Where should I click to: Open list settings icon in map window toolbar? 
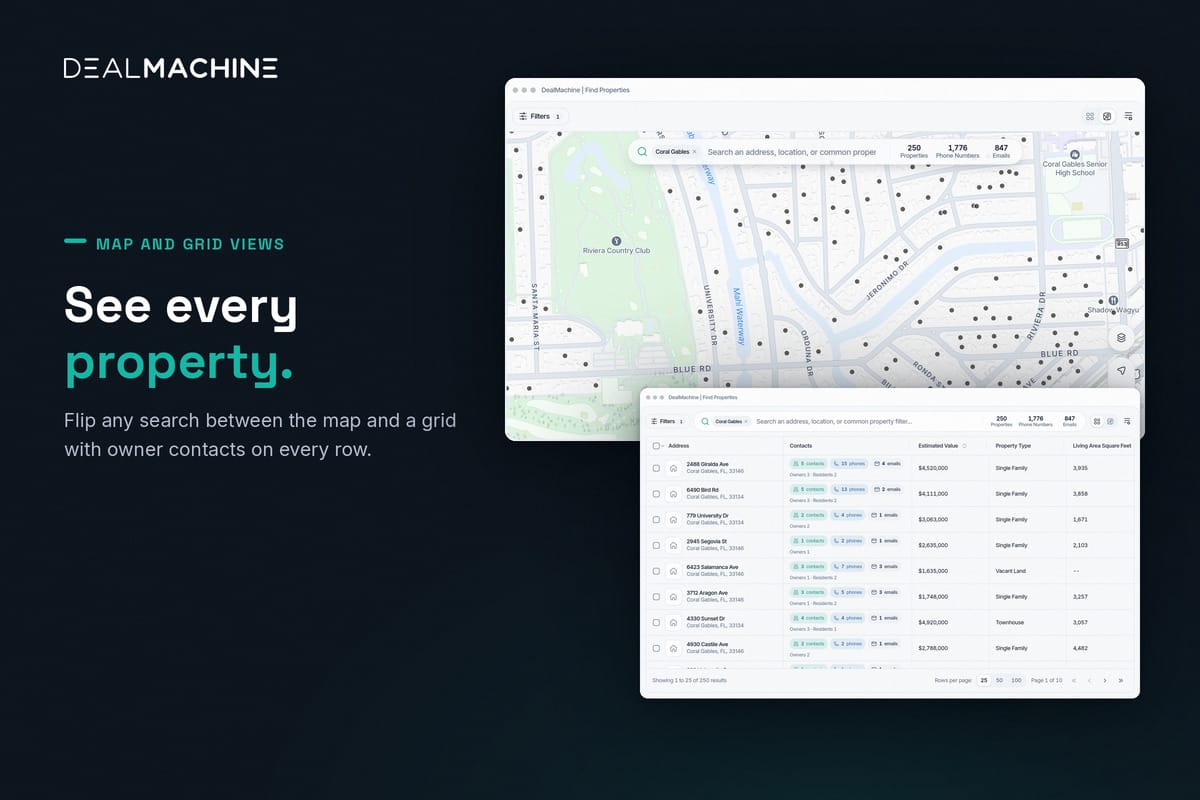pos(1128,116)
